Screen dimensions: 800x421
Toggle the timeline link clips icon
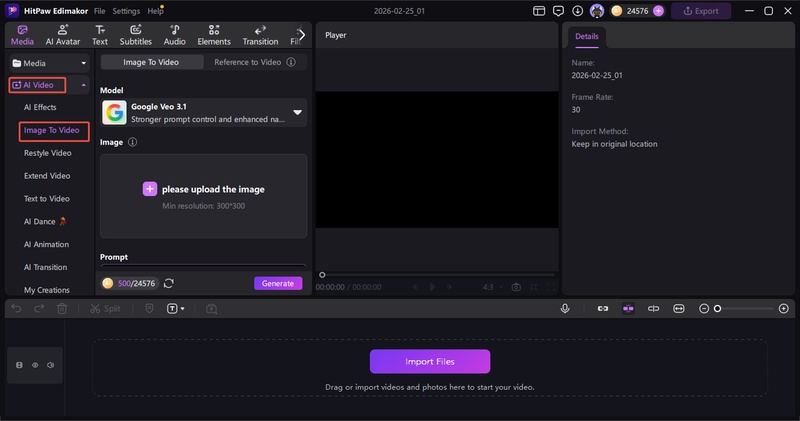pos(603,309)
